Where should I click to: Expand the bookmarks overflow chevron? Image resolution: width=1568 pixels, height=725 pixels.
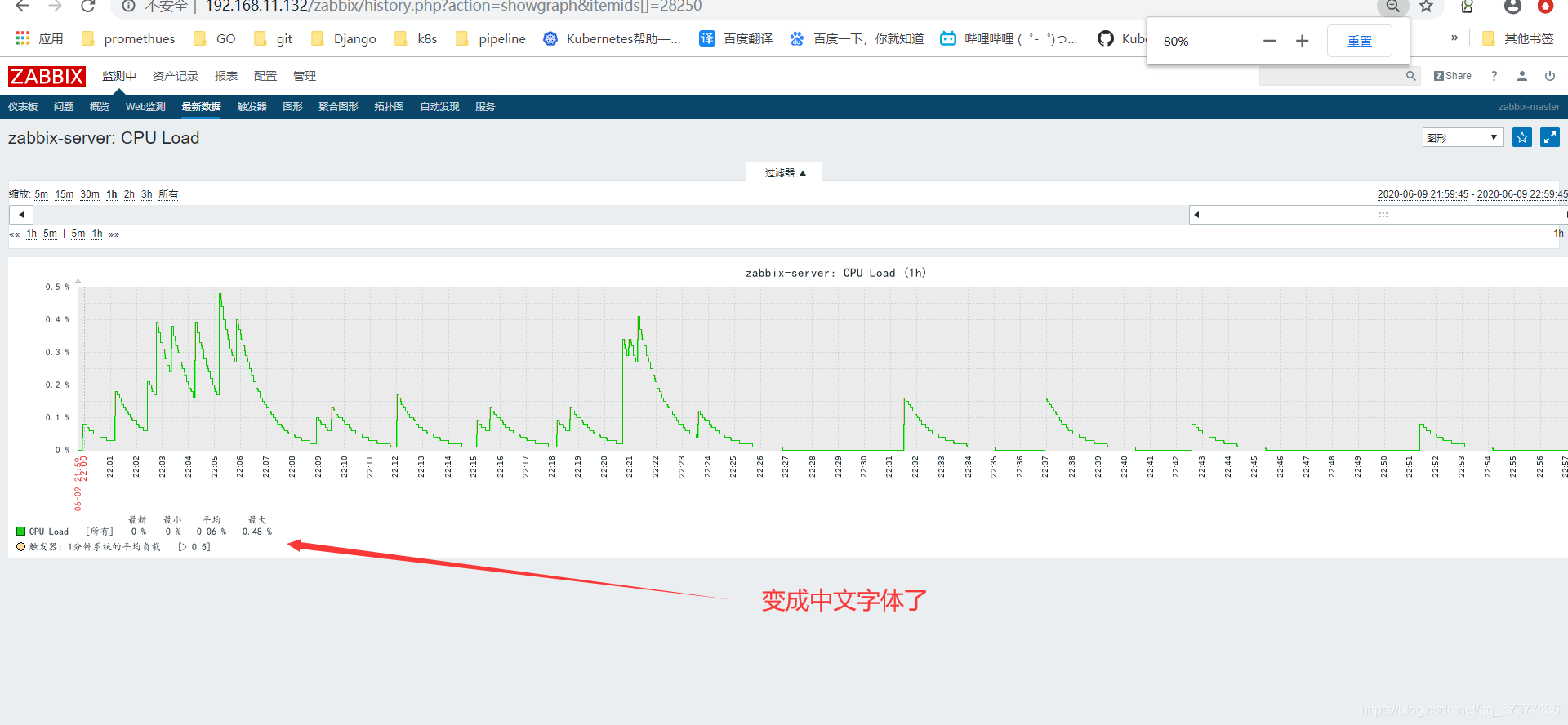point(1454,38)
